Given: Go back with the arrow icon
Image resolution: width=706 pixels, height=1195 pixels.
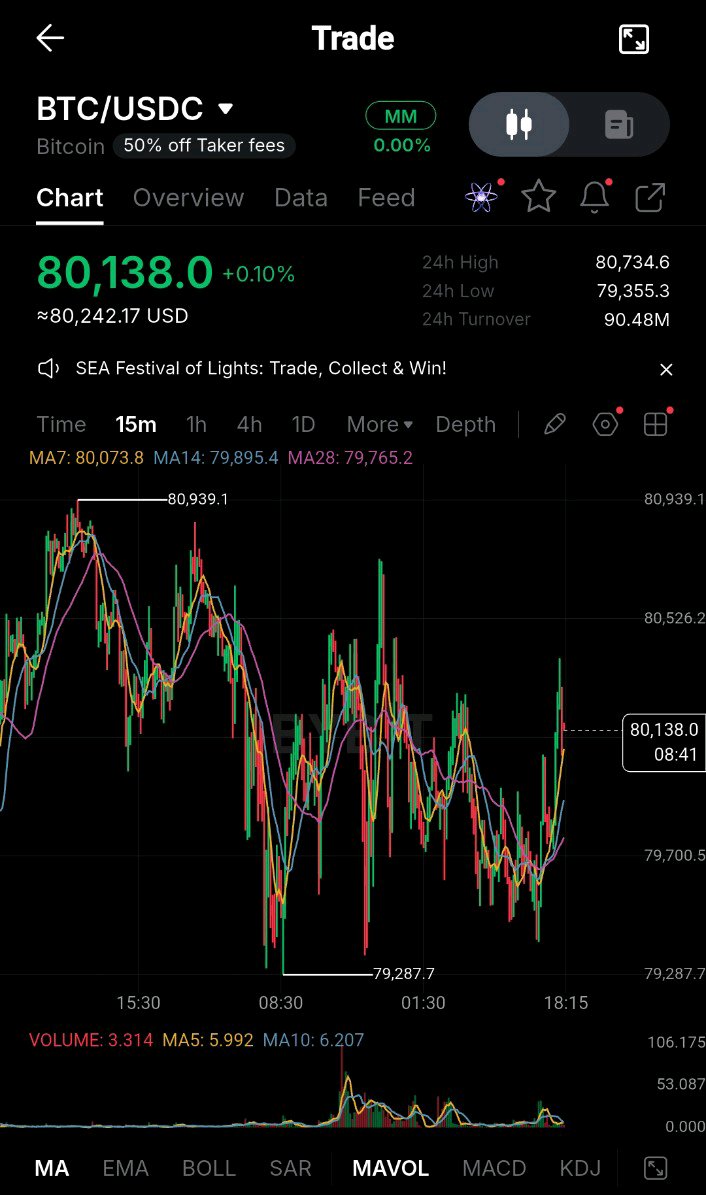Looking at the screenshot, I should (x=50, y=37).
